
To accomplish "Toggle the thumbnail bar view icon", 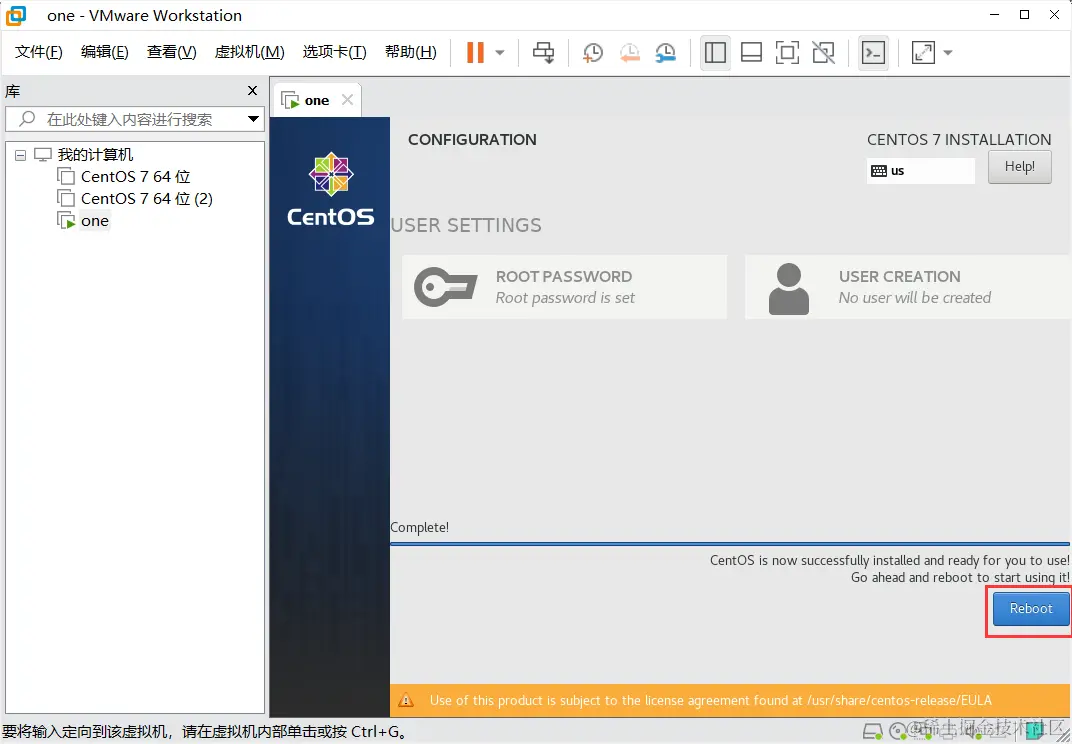I will point(751,53).
